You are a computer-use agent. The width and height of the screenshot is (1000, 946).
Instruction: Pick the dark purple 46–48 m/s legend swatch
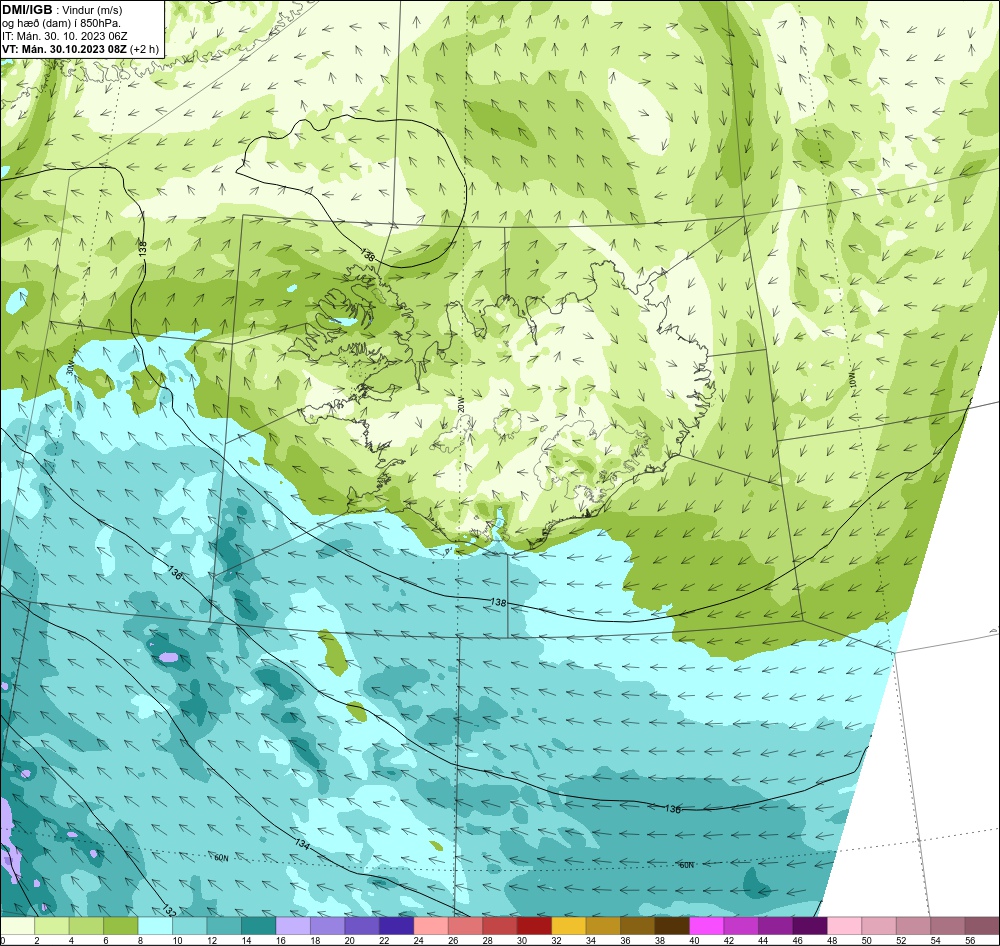(810, 926)
